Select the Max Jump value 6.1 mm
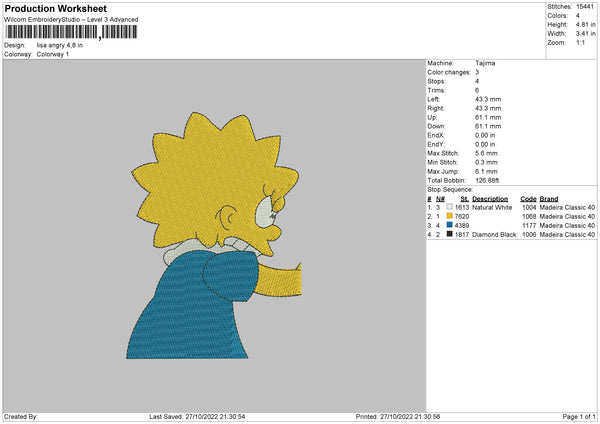The width and height of the screenshot is (600, 424). 486,172
